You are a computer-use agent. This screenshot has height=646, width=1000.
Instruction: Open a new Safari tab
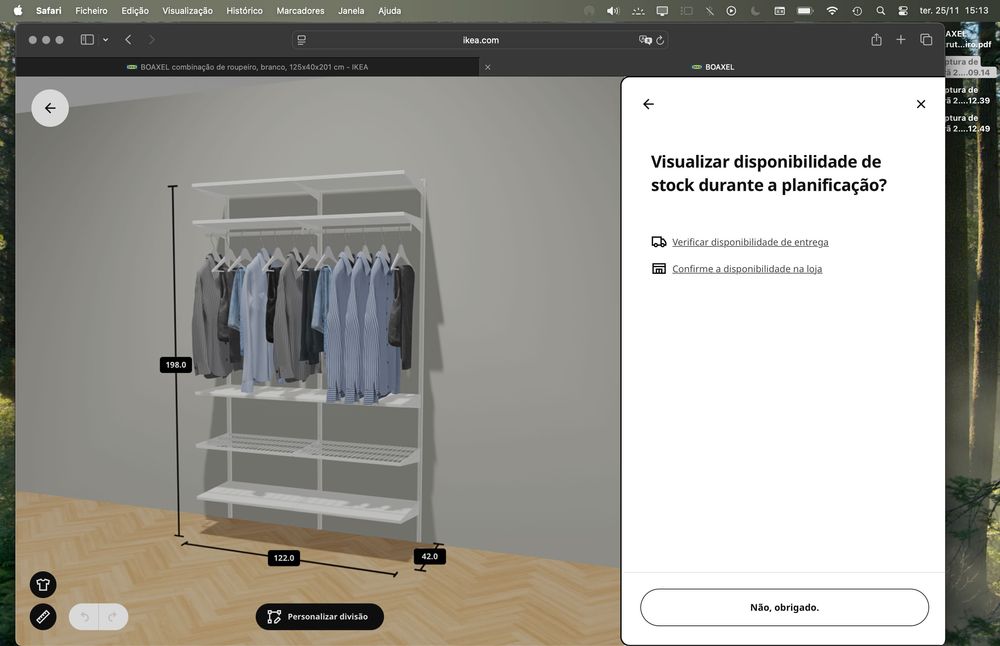tap(901, 40)
